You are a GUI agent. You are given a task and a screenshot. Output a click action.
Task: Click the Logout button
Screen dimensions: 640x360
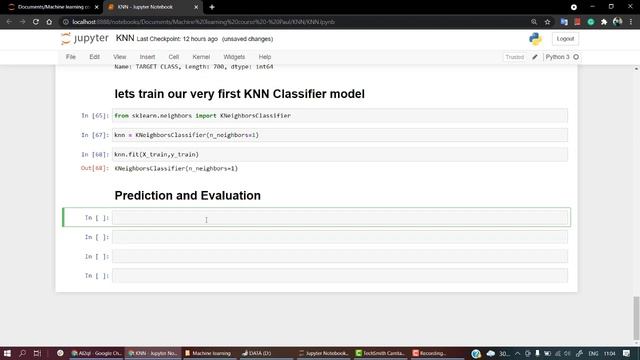pyautogui.click(x=565, y=39)
